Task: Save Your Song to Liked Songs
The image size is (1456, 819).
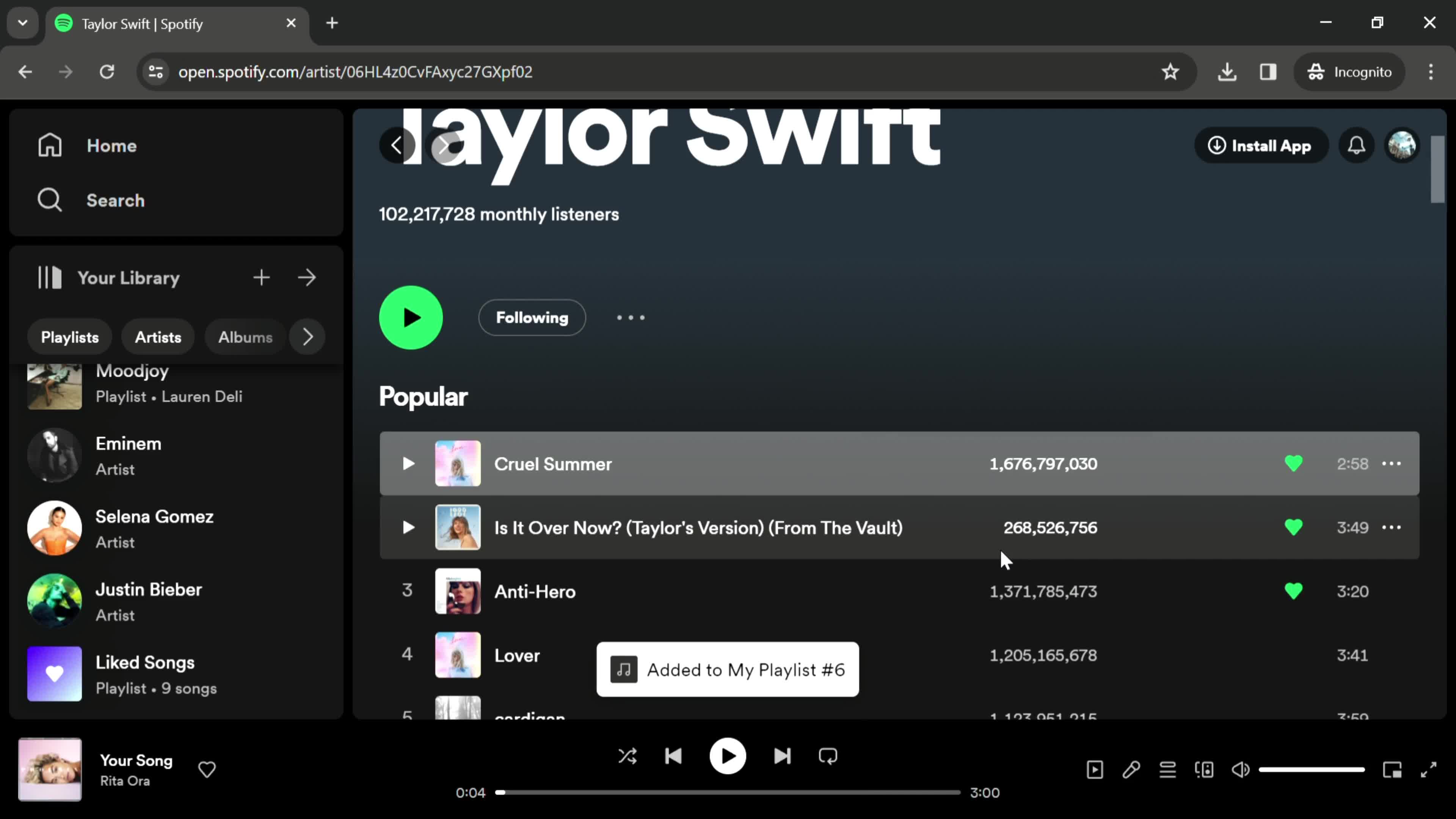Action: coord(207,770)
